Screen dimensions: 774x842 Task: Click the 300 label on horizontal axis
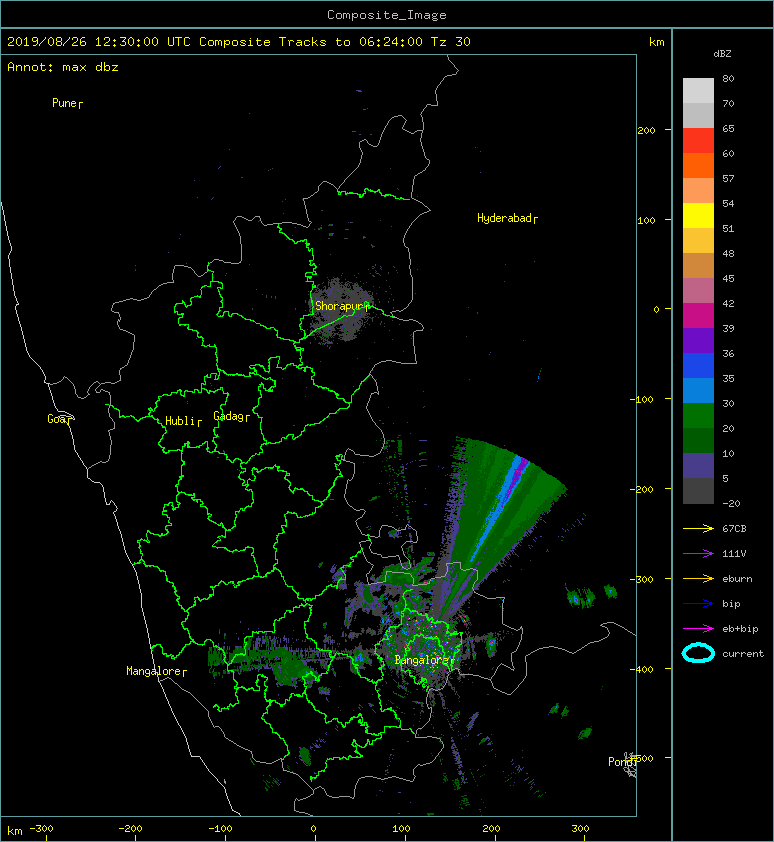tap(580, 829)
